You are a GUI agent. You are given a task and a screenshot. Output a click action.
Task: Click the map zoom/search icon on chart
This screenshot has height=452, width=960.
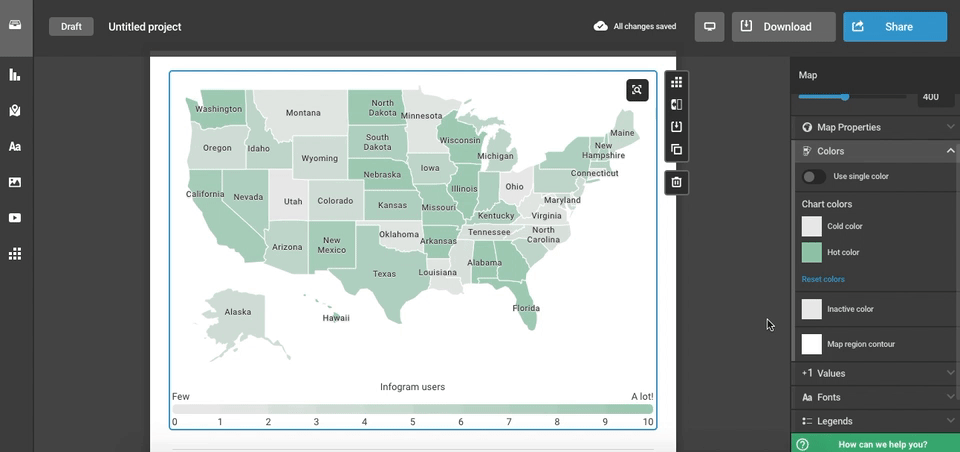click(637, 90)
